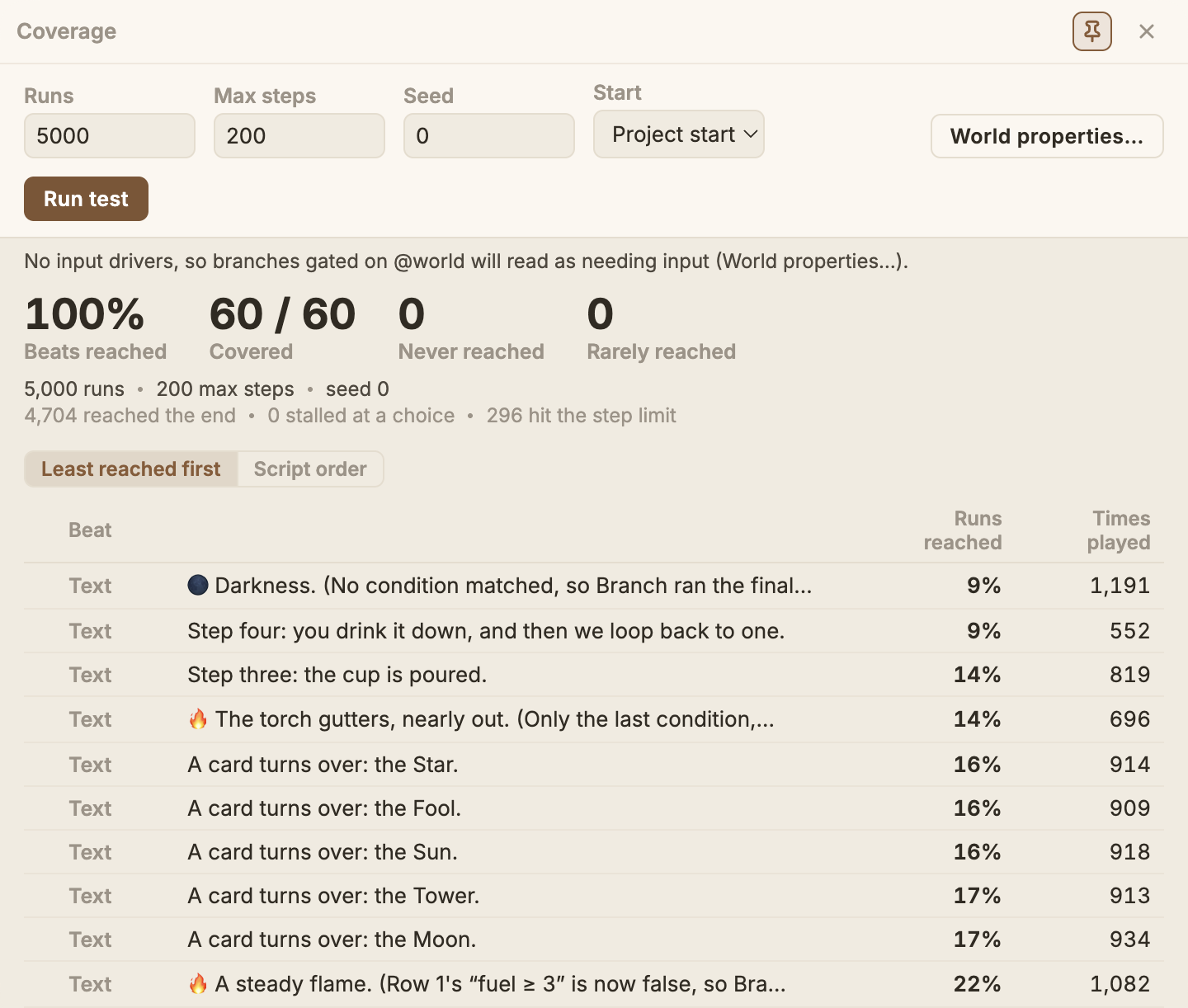Screen dimensions: 1188x1008
Task: Click the 552 times played value
Action: click(x=1129, y=631)
